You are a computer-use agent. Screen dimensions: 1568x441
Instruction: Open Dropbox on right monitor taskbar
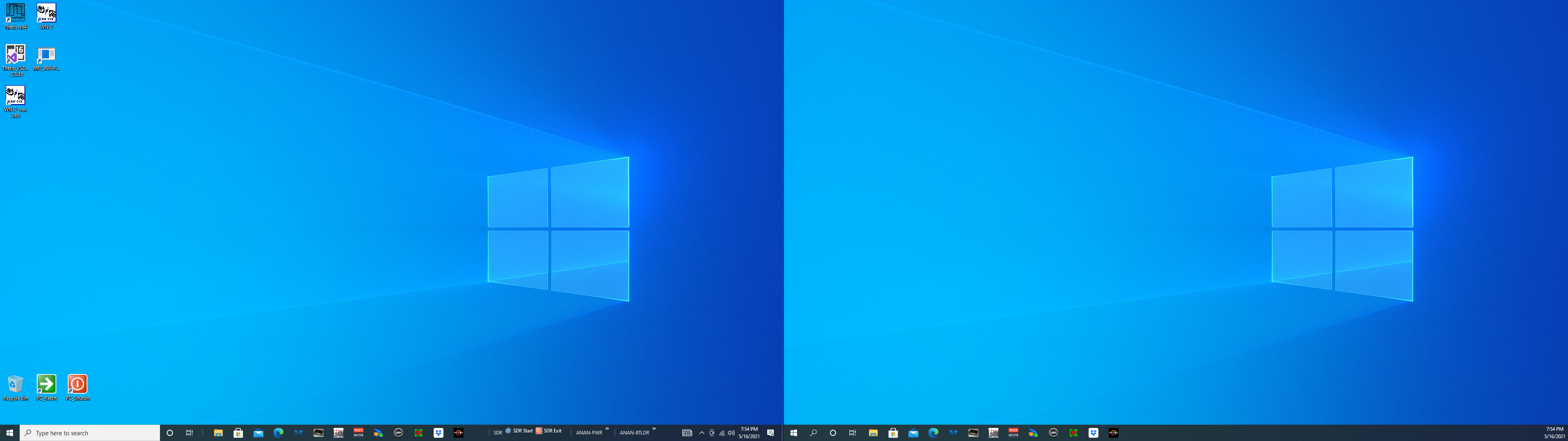pos(1093,432)
